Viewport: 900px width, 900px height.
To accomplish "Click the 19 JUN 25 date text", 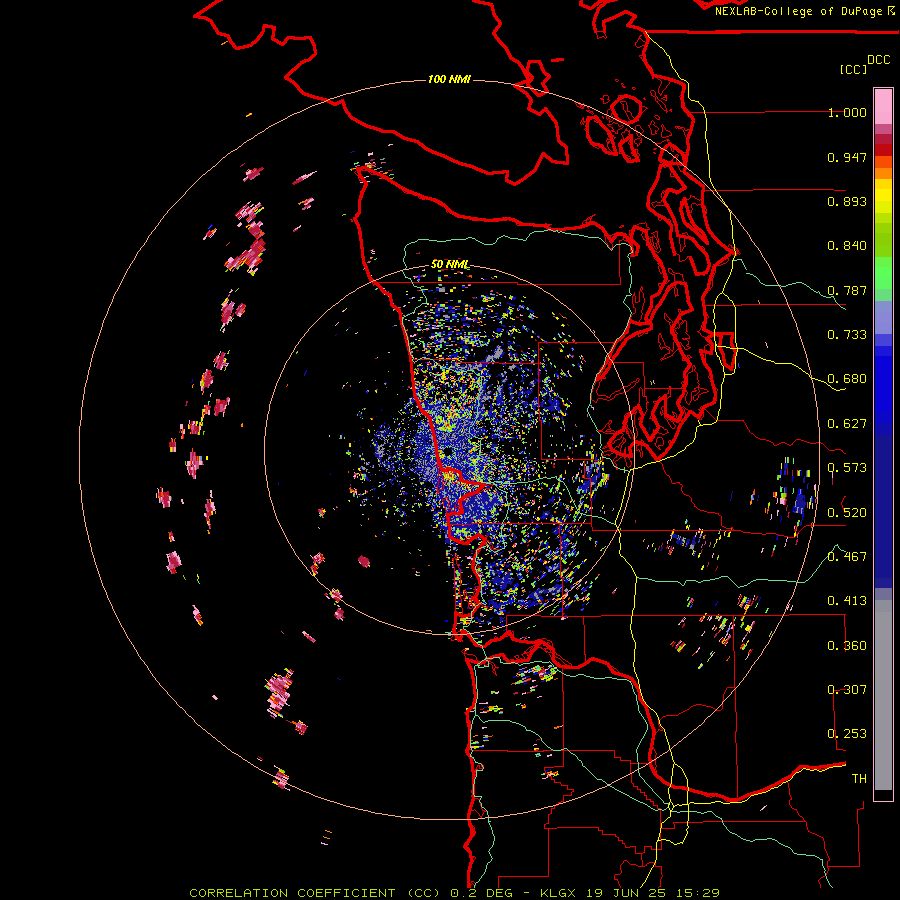I will [626, 893].
